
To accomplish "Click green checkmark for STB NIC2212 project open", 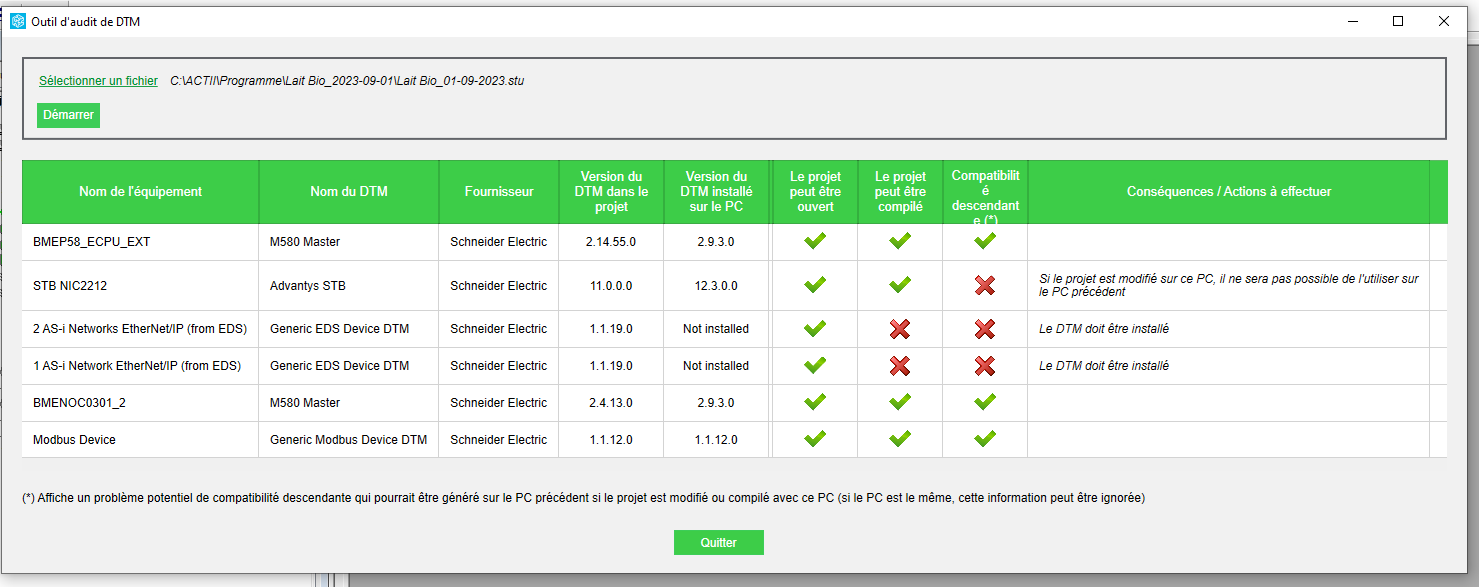I will 815,286.
